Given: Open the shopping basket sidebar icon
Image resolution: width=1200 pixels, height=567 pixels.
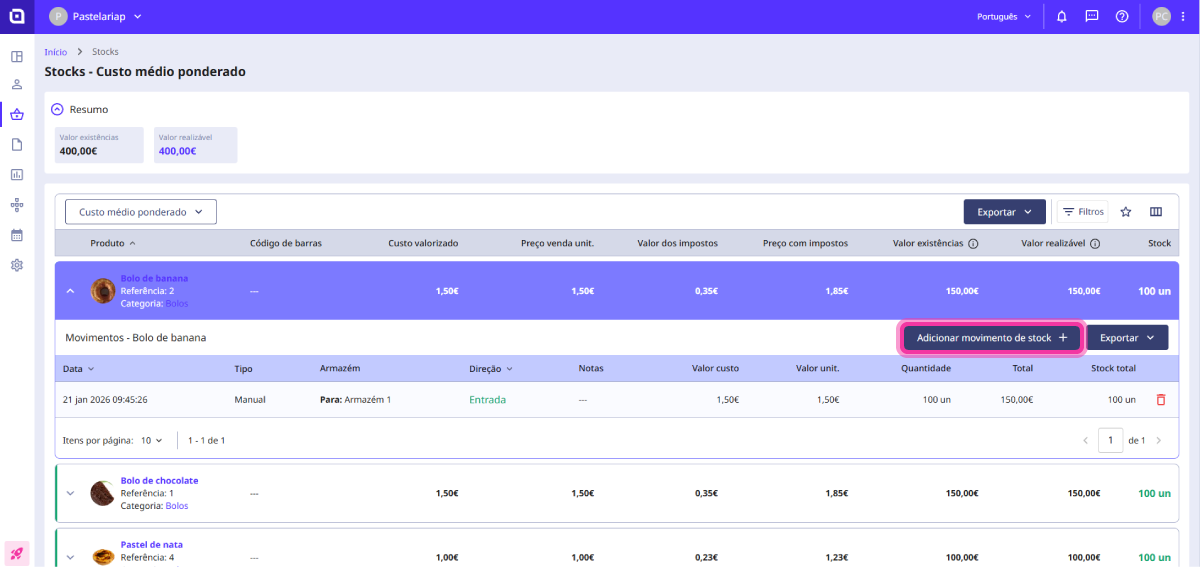Looking at the screenshot, I should tap(17, 114).
